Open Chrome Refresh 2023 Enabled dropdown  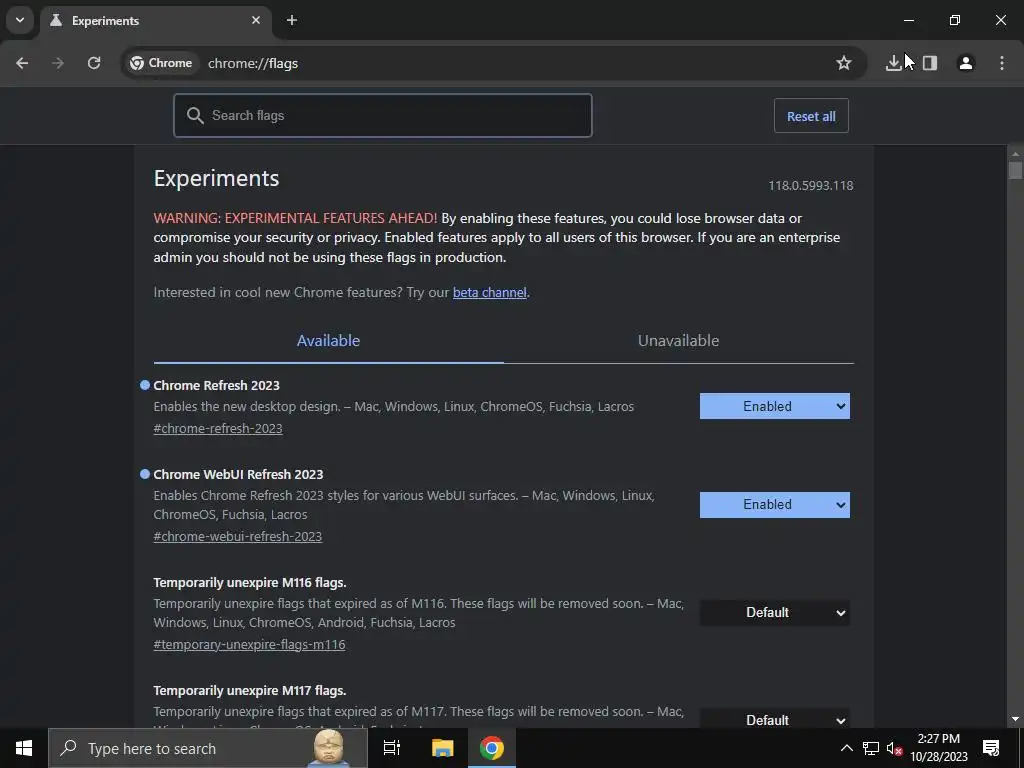pos(775,406)
